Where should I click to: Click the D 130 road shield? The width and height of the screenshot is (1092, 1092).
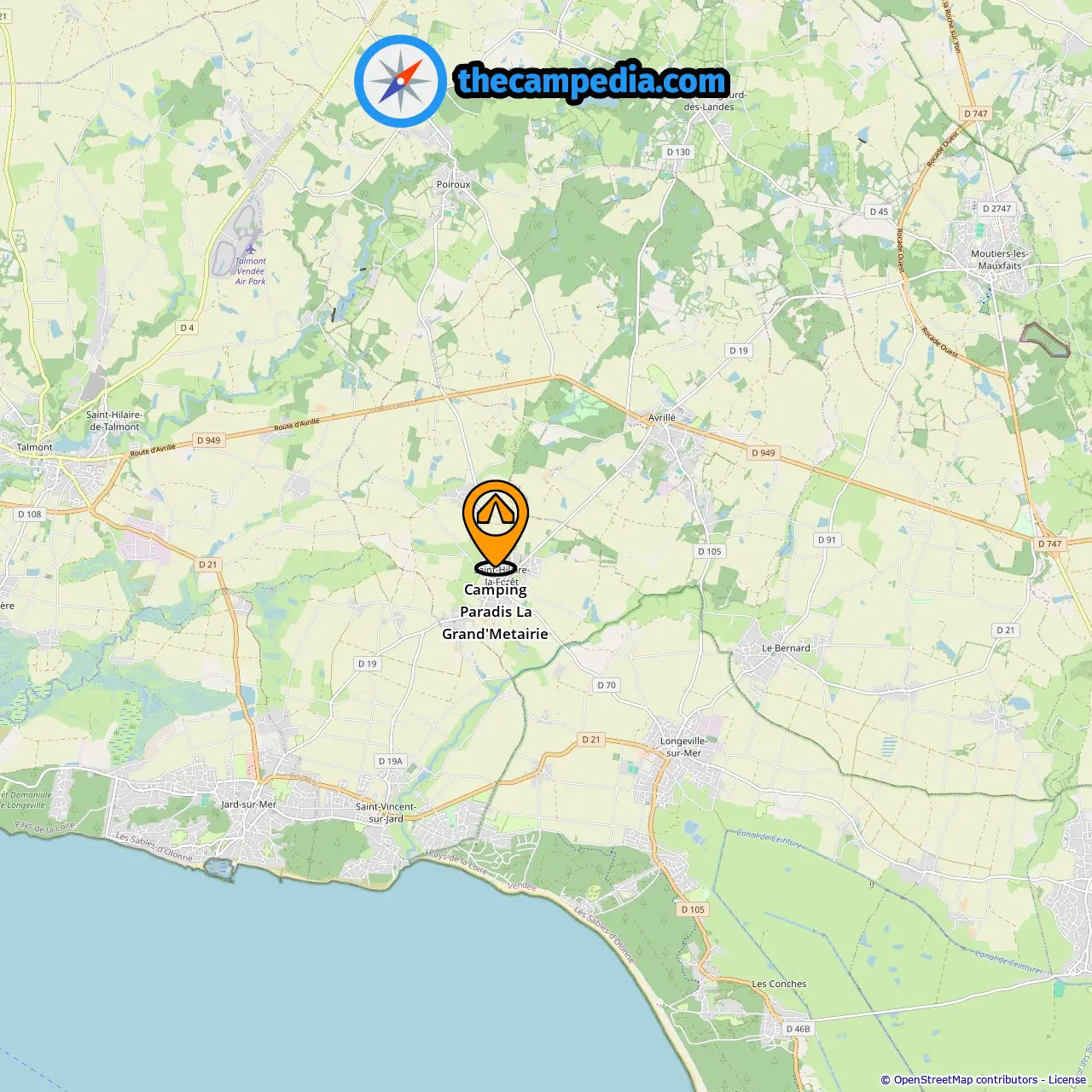click(678, 152)
